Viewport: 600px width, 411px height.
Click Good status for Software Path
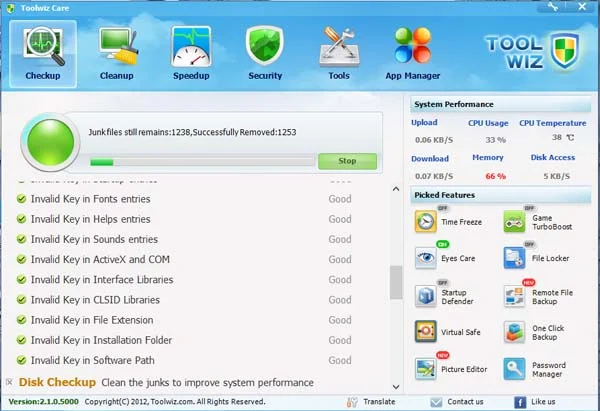(340, 360)
